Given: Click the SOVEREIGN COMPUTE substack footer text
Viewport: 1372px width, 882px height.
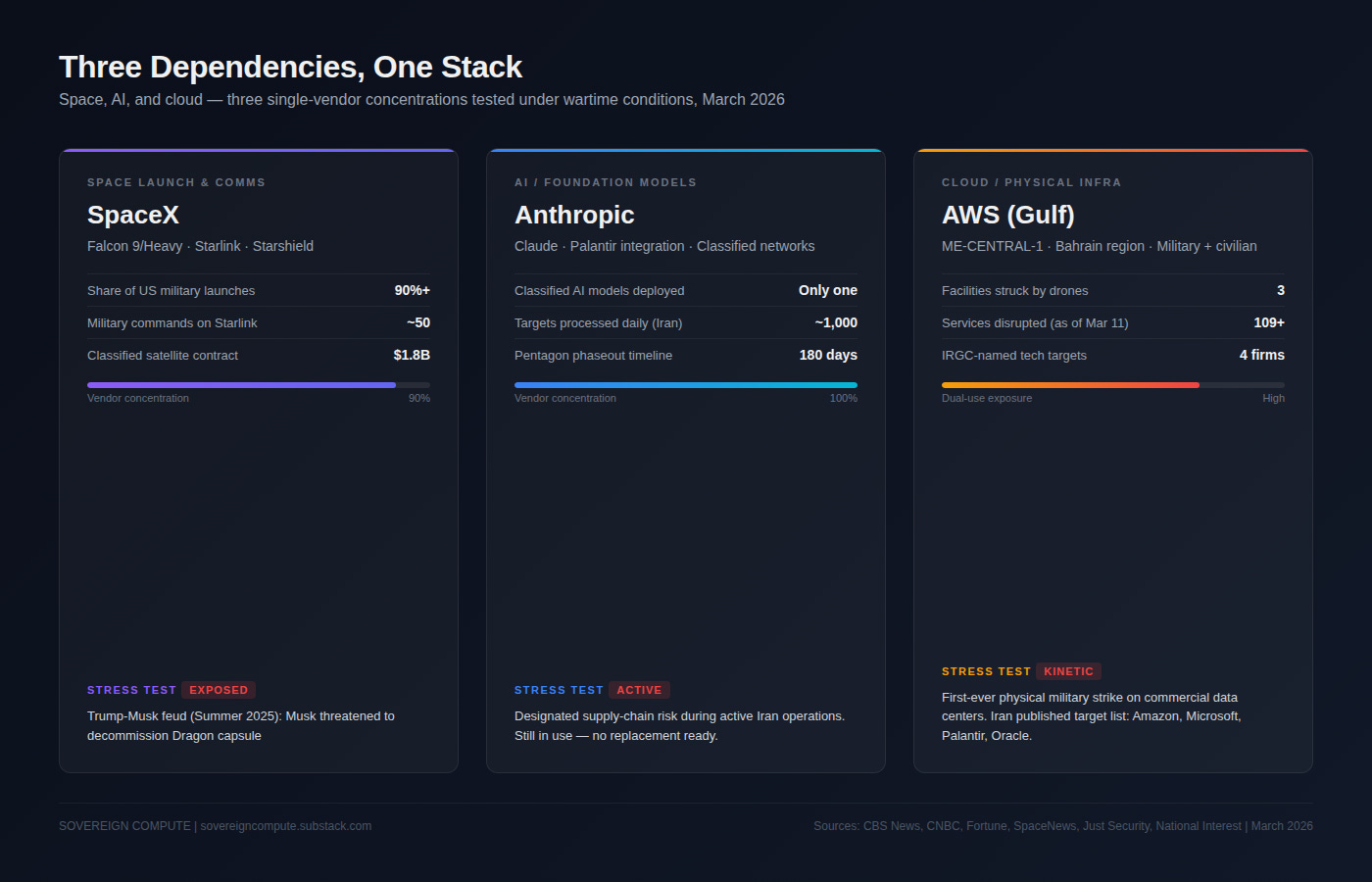Looking at the screenshot, I should point(215,826).
